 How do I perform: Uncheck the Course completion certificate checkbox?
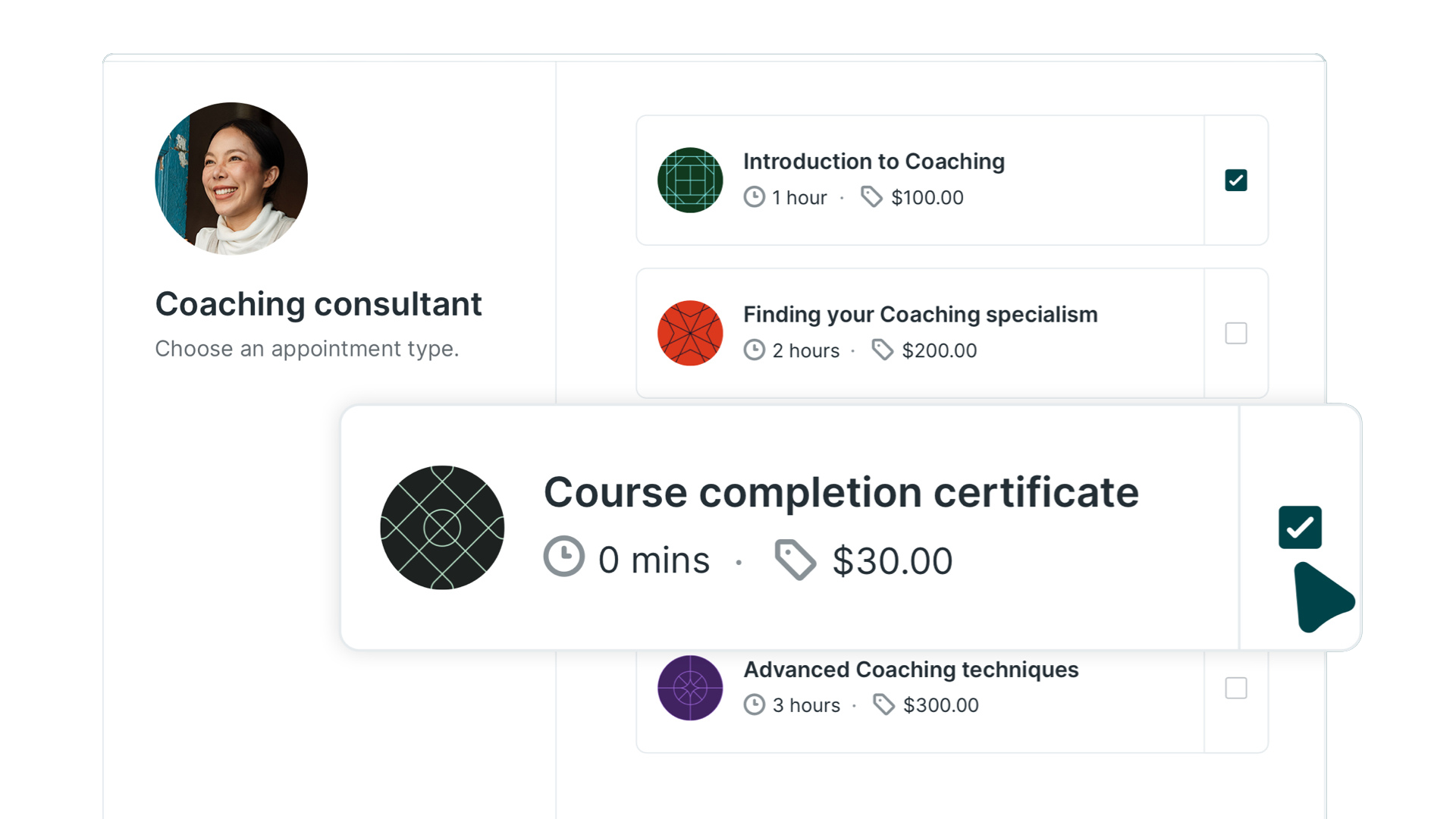(x=1300, y=527)
